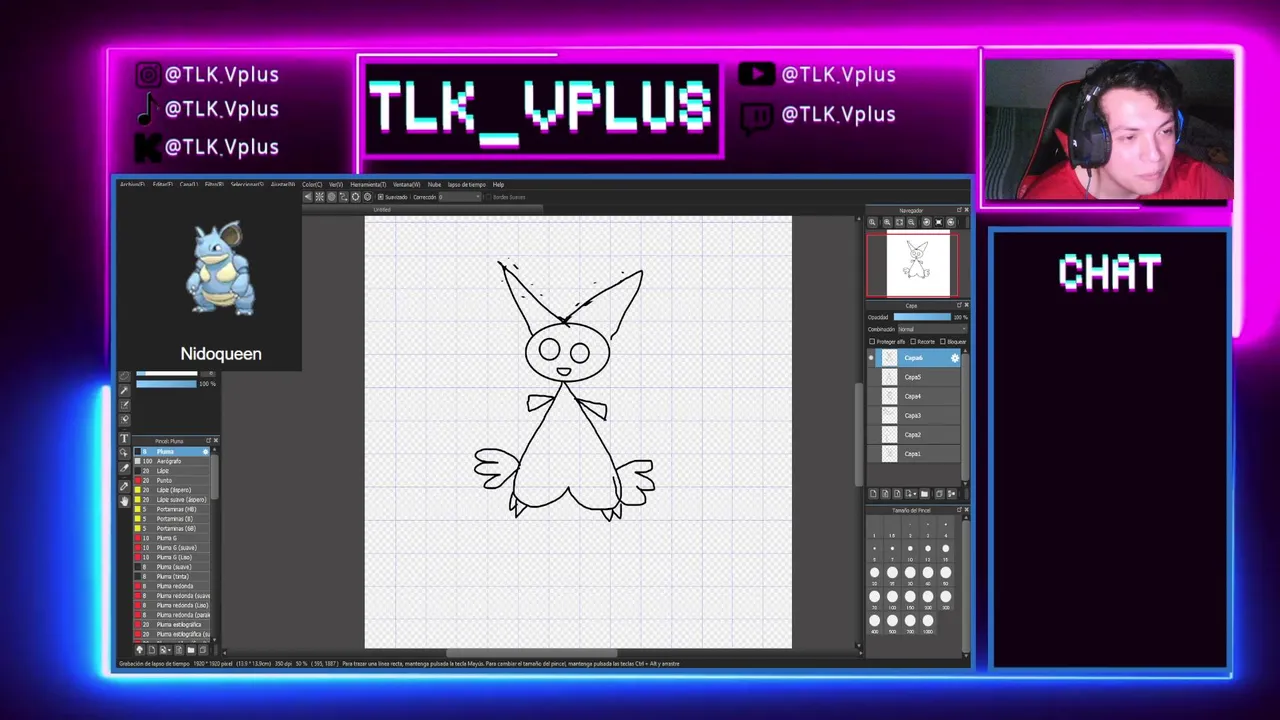Viewport: 1280px width, 720px height.
Task: Open new layer type dropdown arrow
Action: point(915,493)
